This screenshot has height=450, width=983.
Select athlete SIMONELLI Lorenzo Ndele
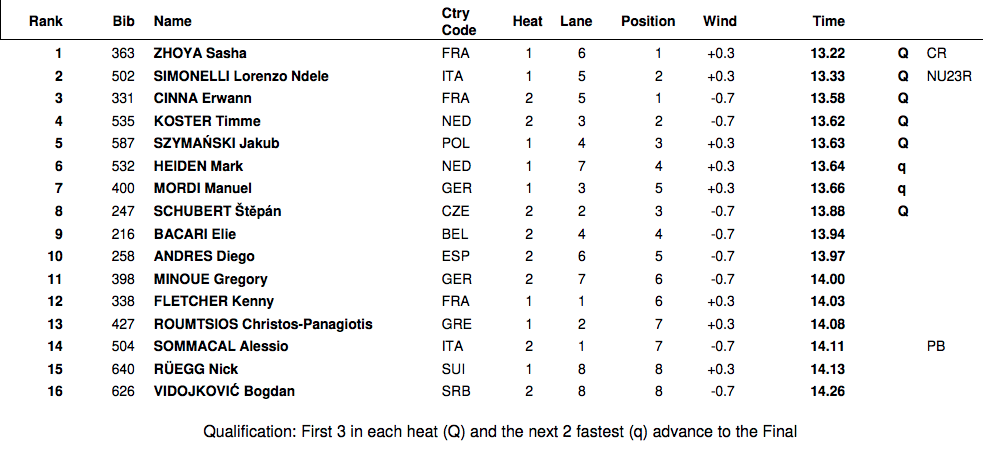[x=241, y=76]
